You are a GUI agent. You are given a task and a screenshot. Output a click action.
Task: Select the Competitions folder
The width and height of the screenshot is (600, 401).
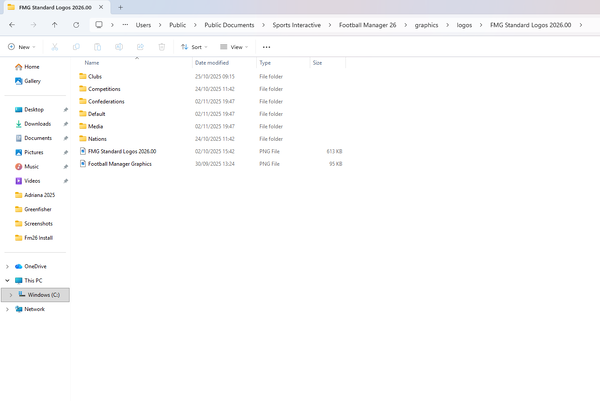click(104, 89)
